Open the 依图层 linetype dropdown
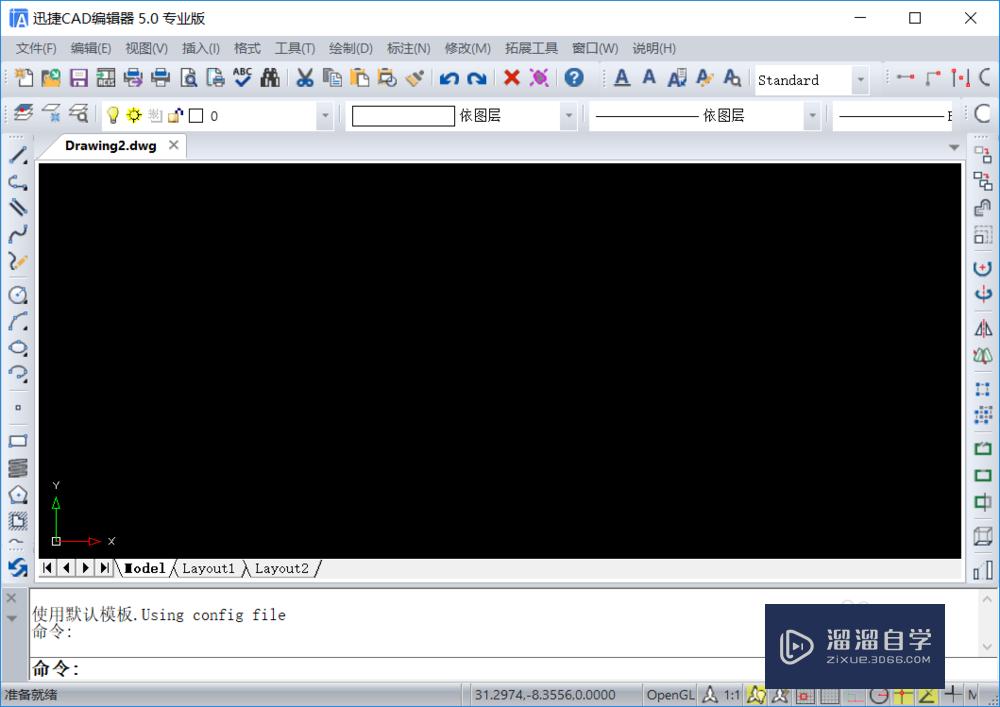Image resolution: width=1000 pixels, height=707 pixels. (x=813, y=115)
